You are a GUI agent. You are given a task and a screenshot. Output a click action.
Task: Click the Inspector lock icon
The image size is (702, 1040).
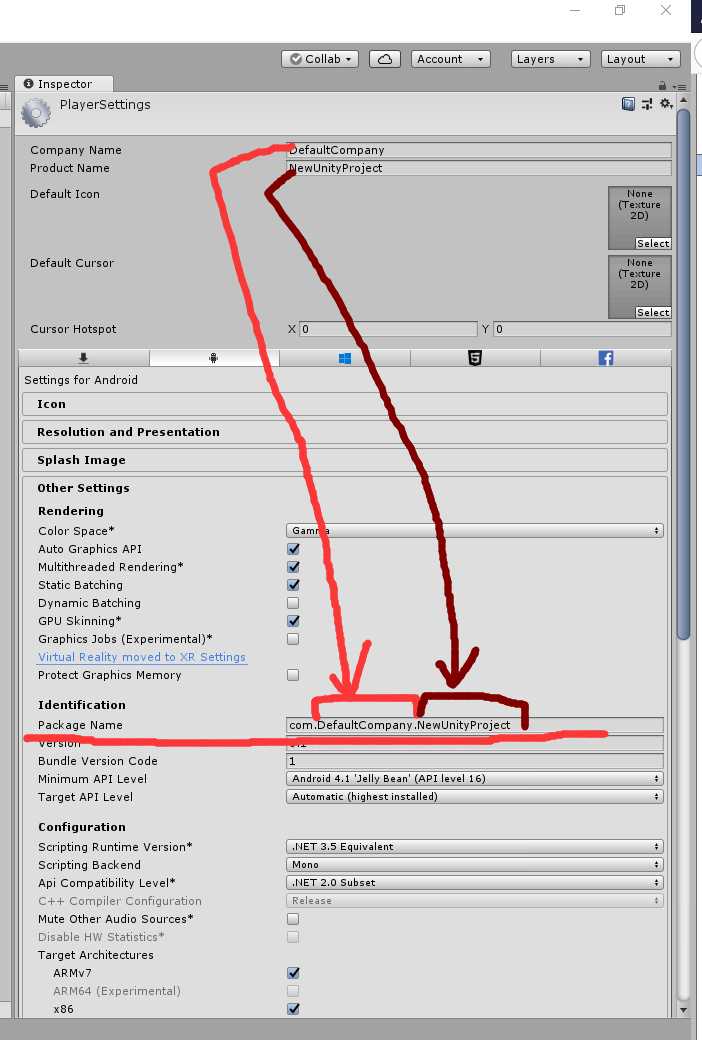662,86
